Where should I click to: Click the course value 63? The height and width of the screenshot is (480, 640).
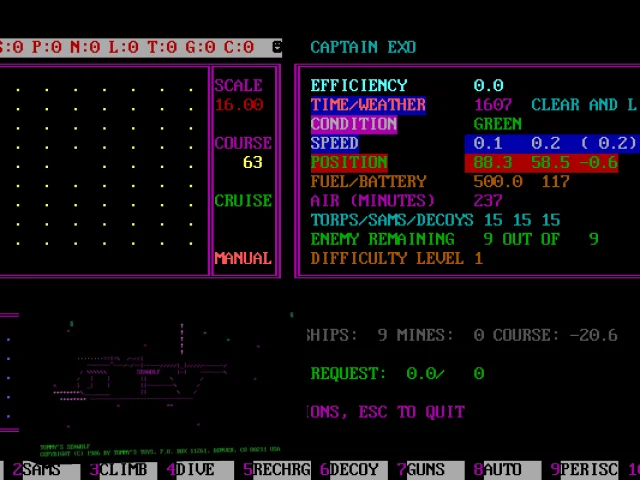click(x=253, y=162)
